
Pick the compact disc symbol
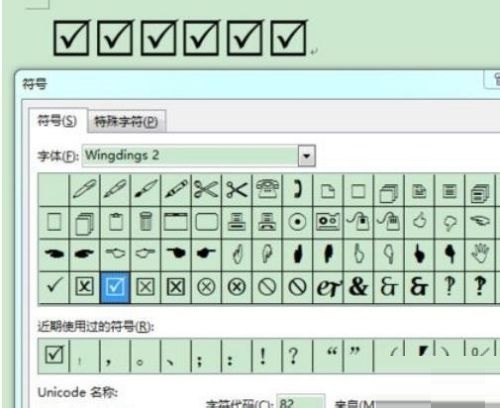coord(297,222)
